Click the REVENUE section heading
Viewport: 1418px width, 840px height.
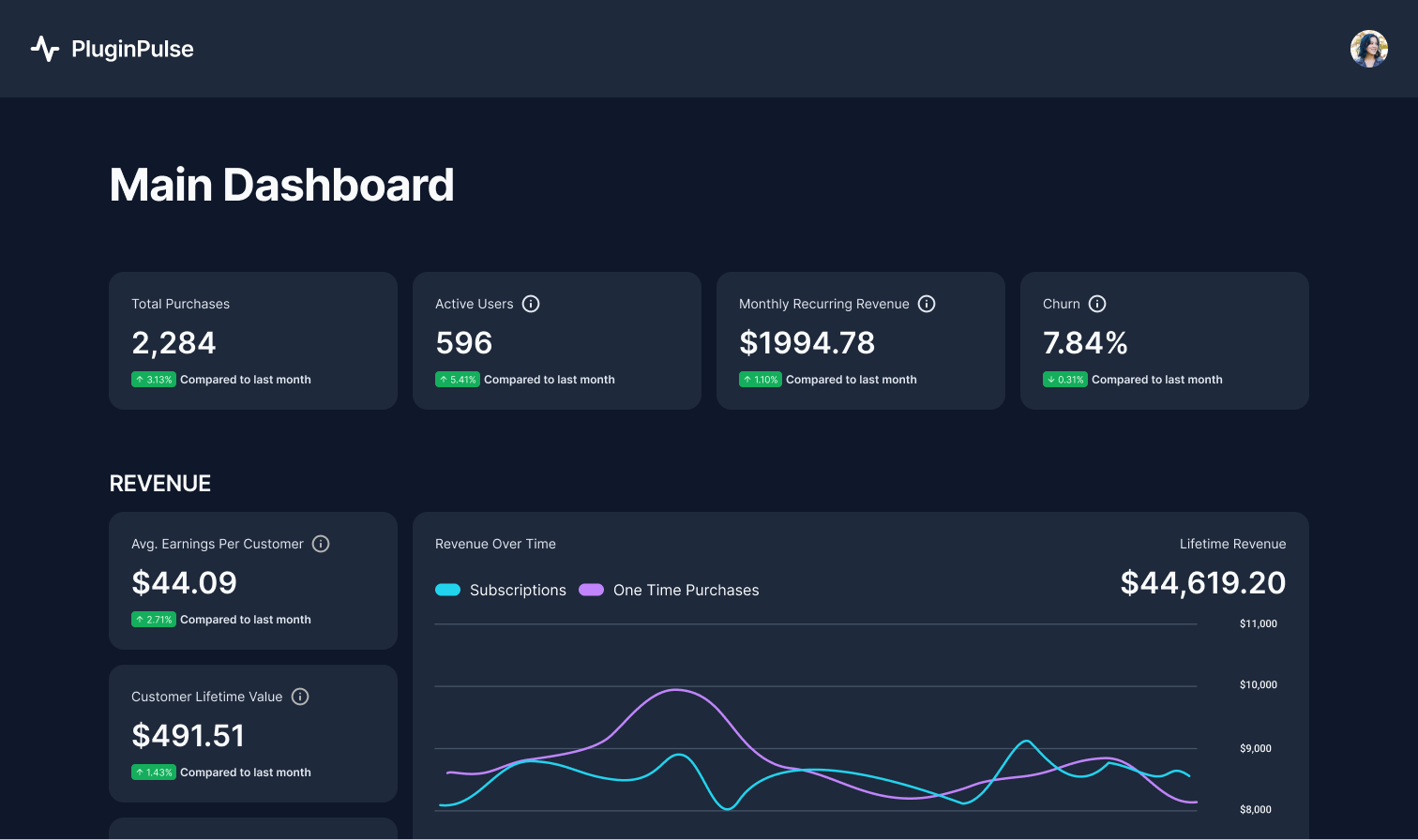(160, 484)
